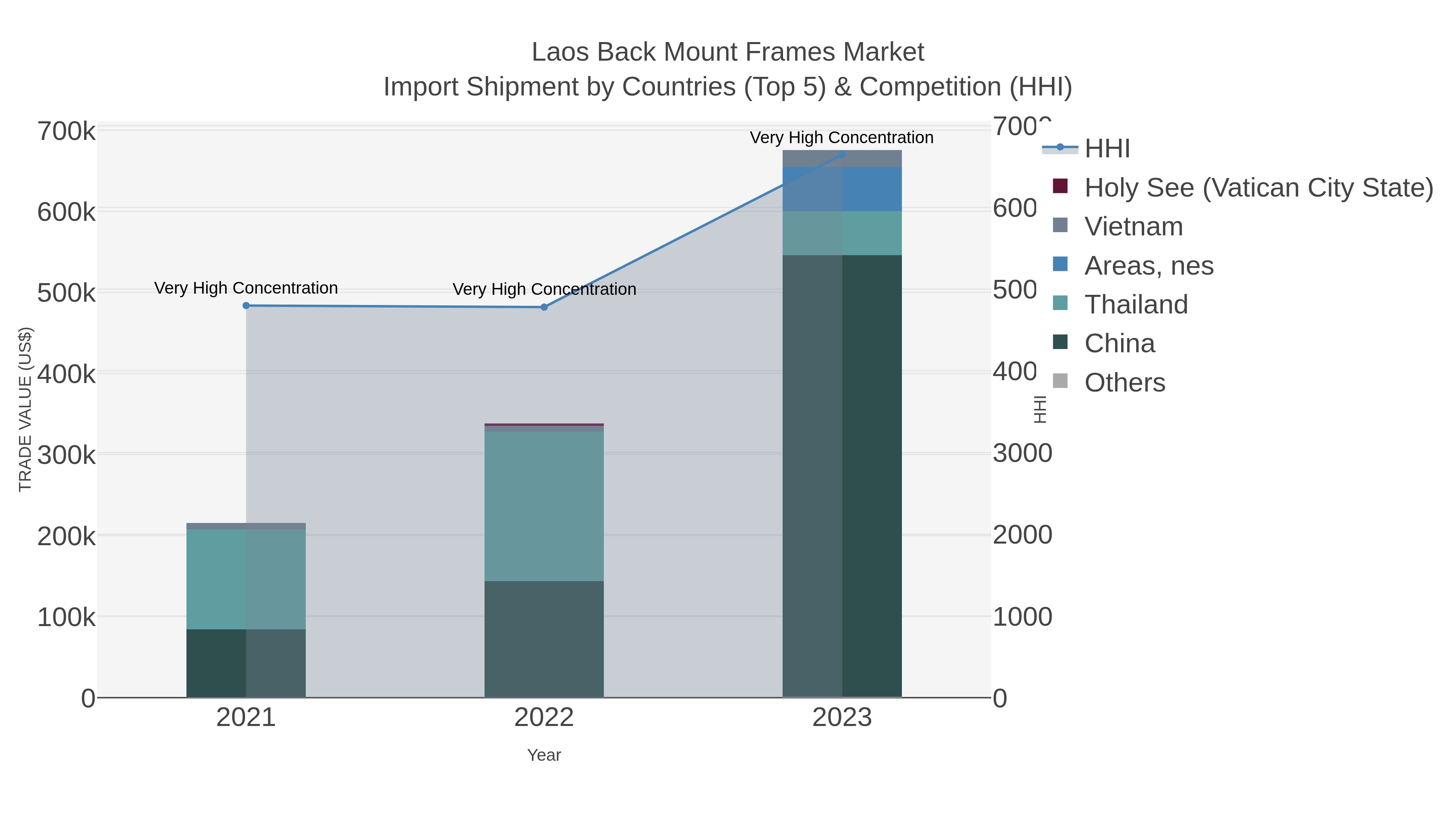Click the 2022 x-axis label
Screen dimensions: 1456x819
544,718
